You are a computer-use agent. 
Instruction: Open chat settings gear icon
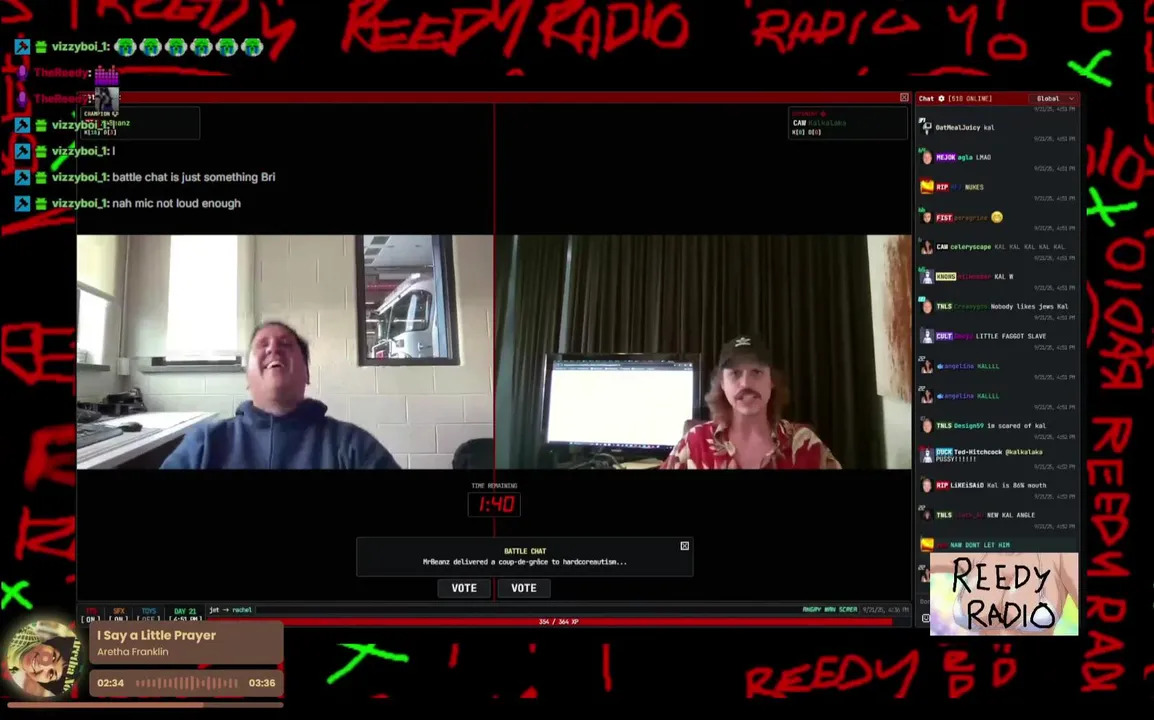point(941,99)
